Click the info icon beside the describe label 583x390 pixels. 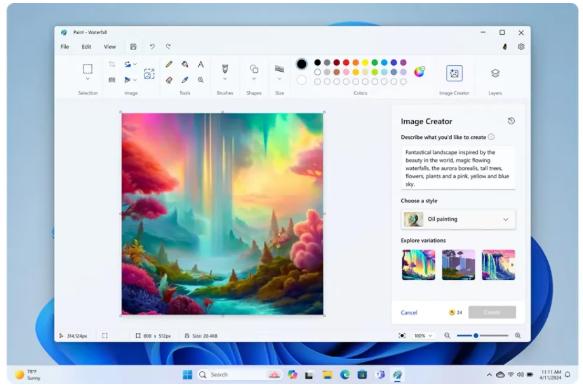point(491,137)
